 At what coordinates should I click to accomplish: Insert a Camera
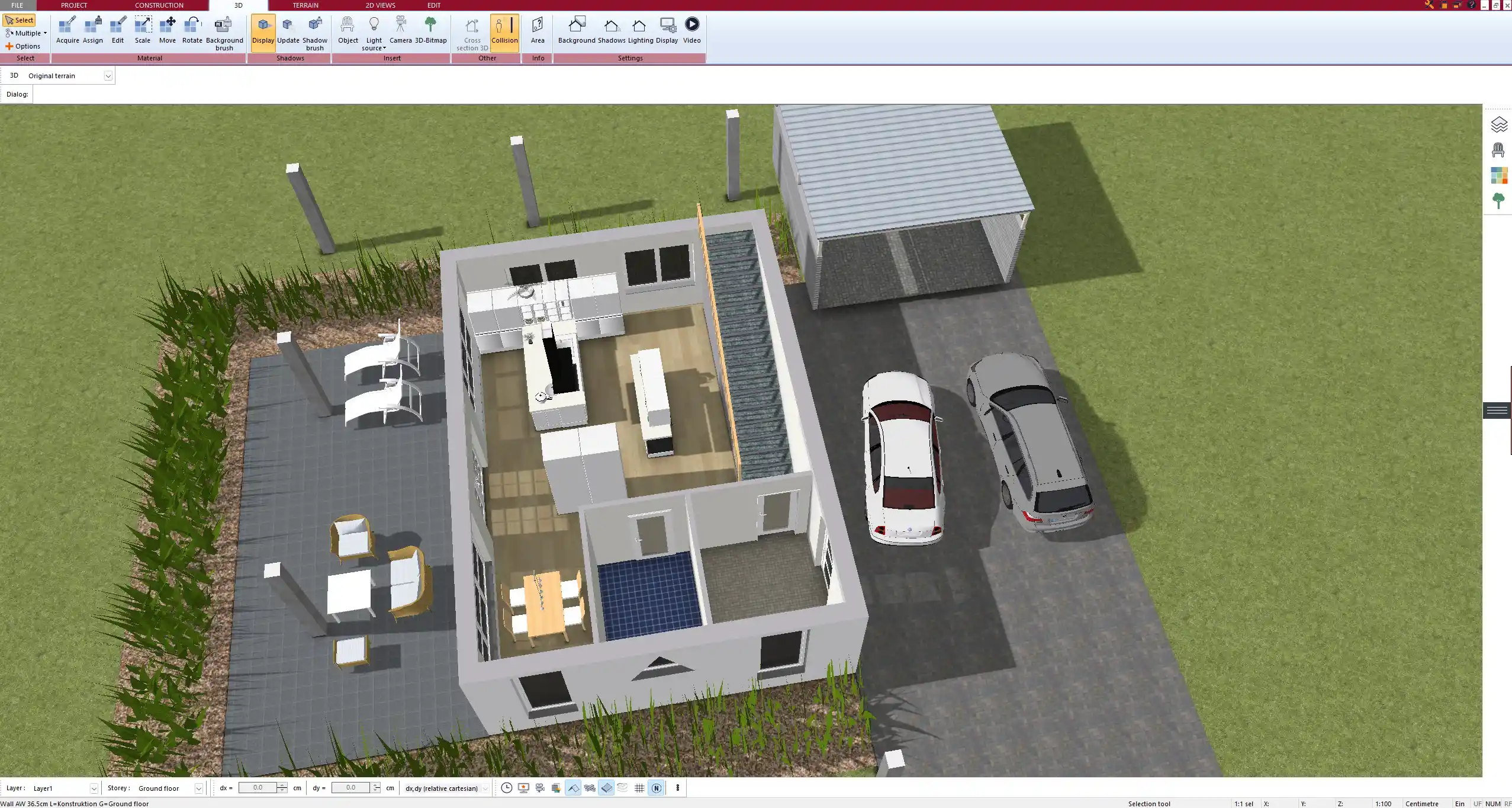(401, 31)
